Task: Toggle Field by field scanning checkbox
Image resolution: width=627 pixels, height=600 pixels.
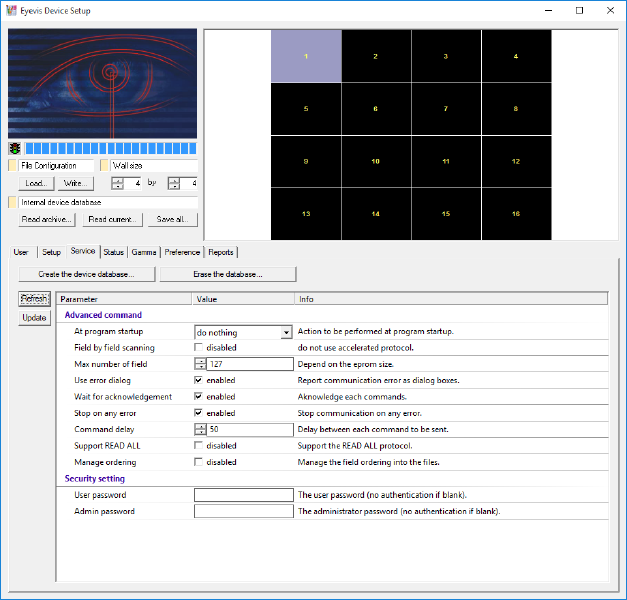Action: click(x=198, y=347)
